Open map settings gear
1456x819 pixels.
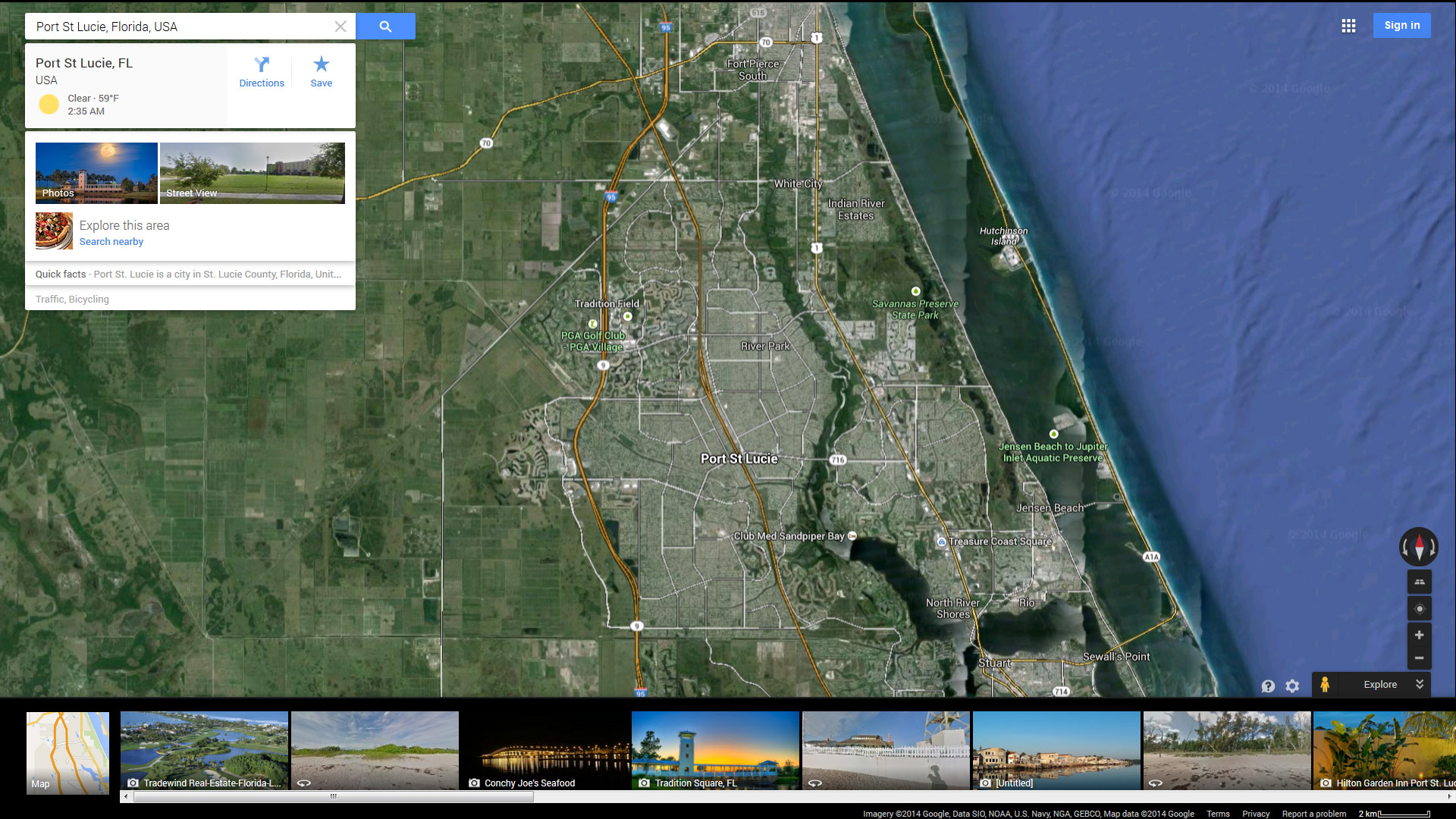tap(1292, 686)
